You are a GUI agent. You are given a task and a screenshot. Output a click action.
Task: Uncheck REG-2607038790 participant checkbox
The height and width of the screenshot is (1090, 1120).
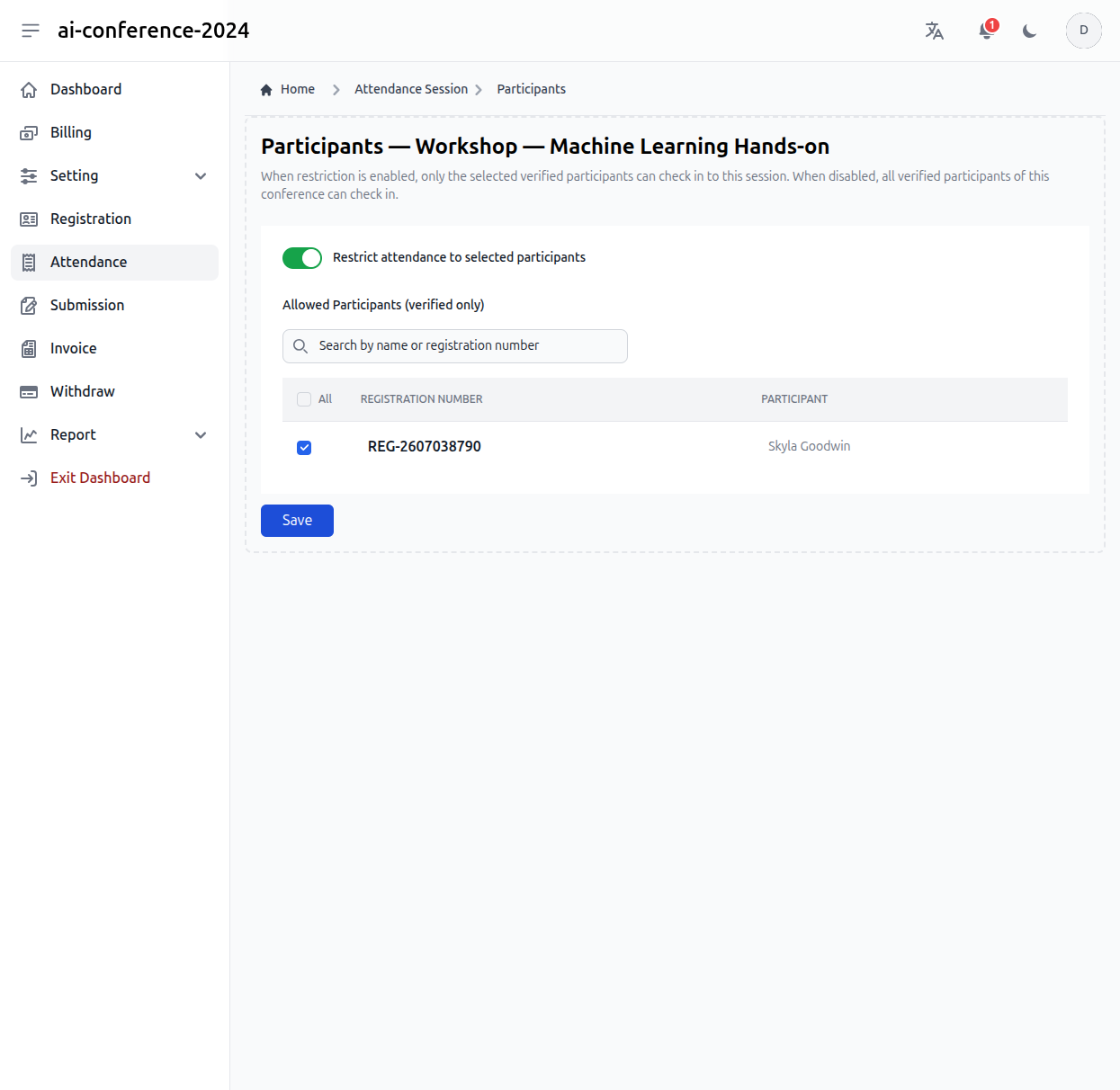(304, 447)
